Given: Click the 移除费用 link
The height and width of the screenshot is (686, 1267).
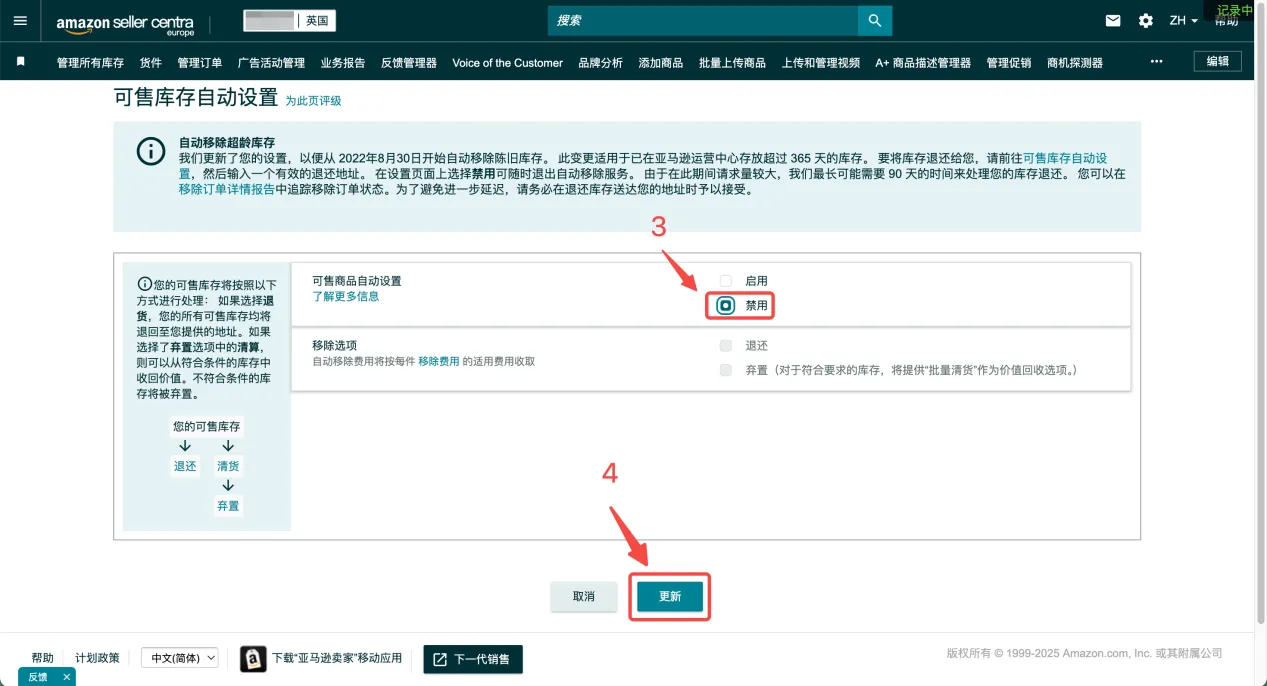Looking at the screenshot, I should (439, 361).
